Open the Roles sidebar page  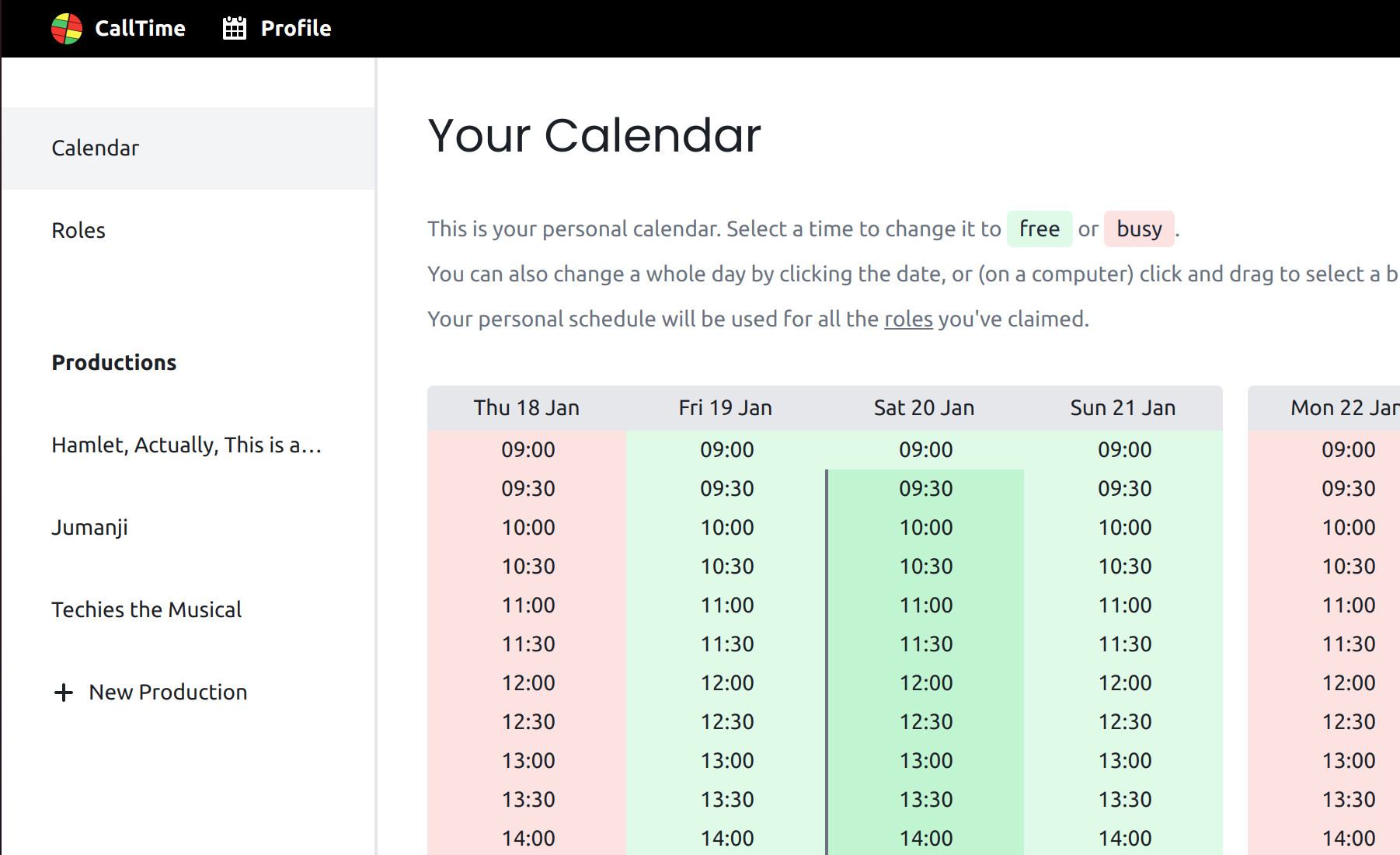coord(78,231)
